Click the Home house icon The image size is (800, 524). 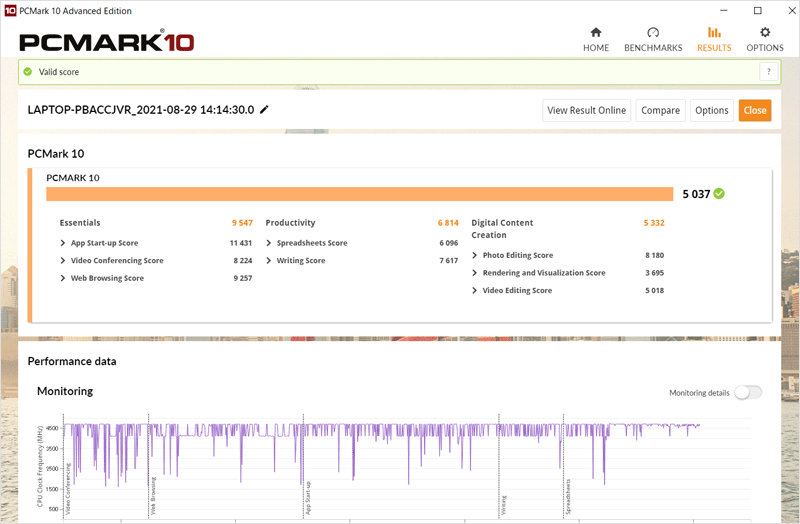(596, 33)
